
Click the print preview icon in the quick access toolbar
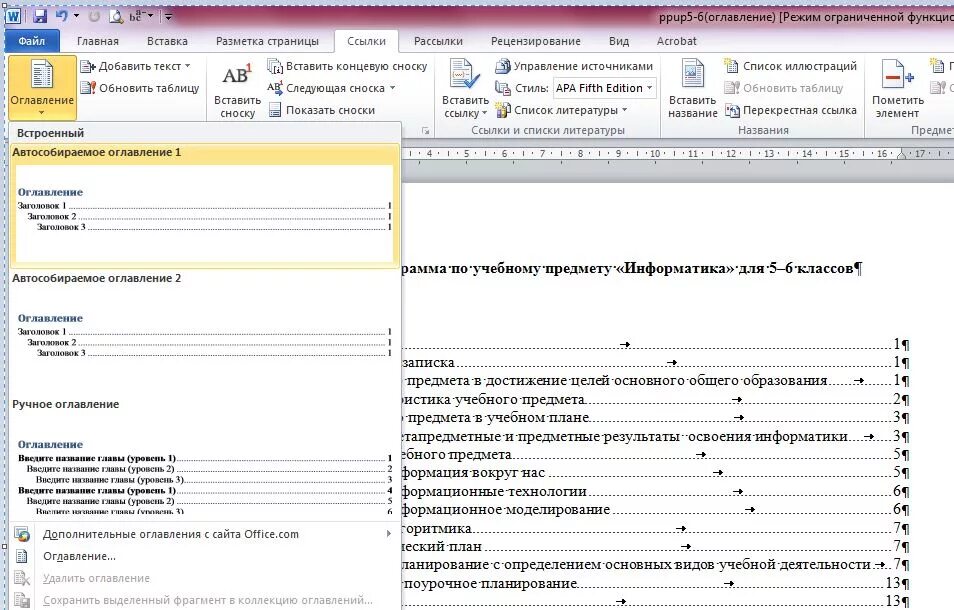[x=116, y=16]
